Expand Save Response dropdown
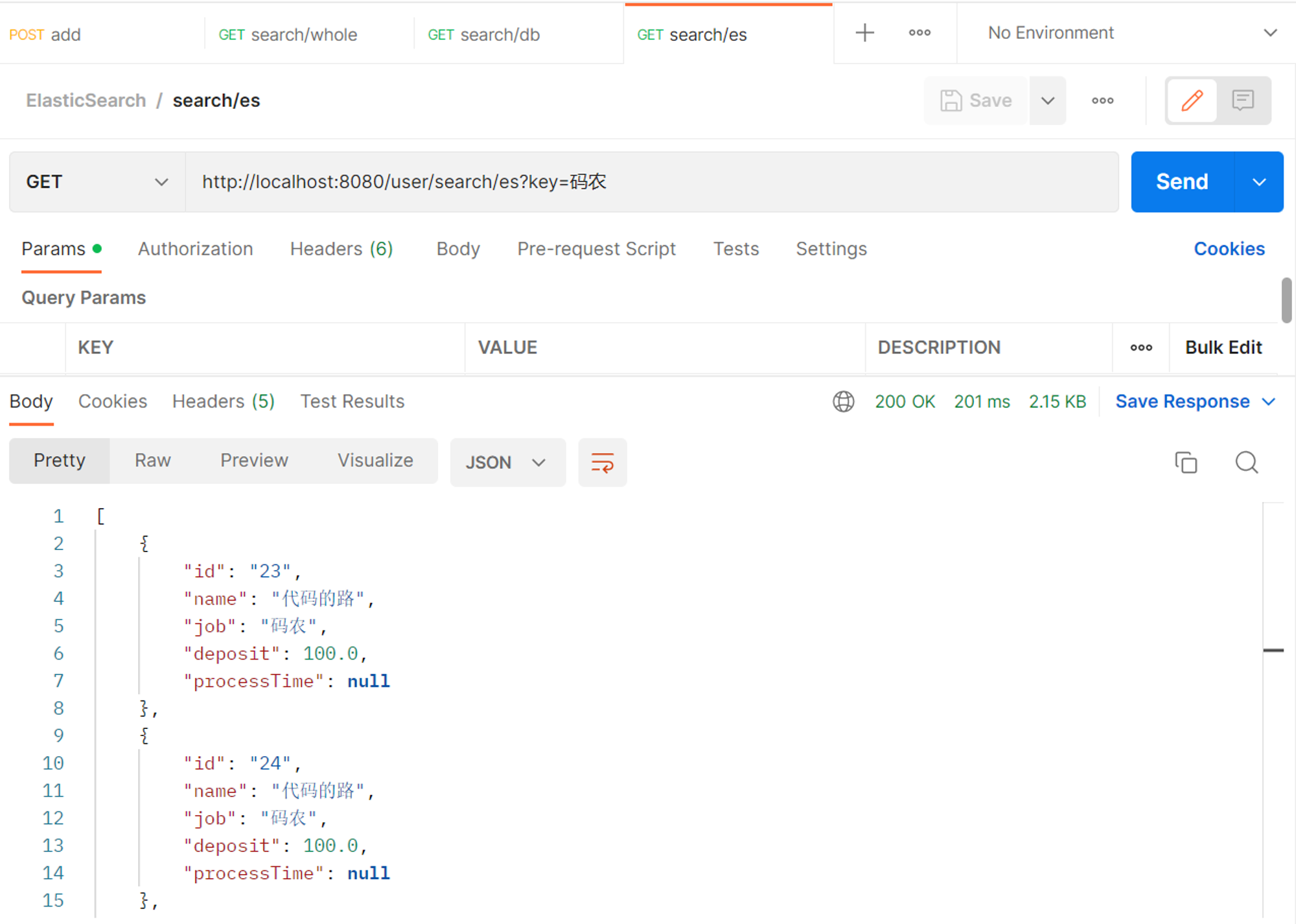This screenshot has height=924, width=1296. [x=1269, y=402]
